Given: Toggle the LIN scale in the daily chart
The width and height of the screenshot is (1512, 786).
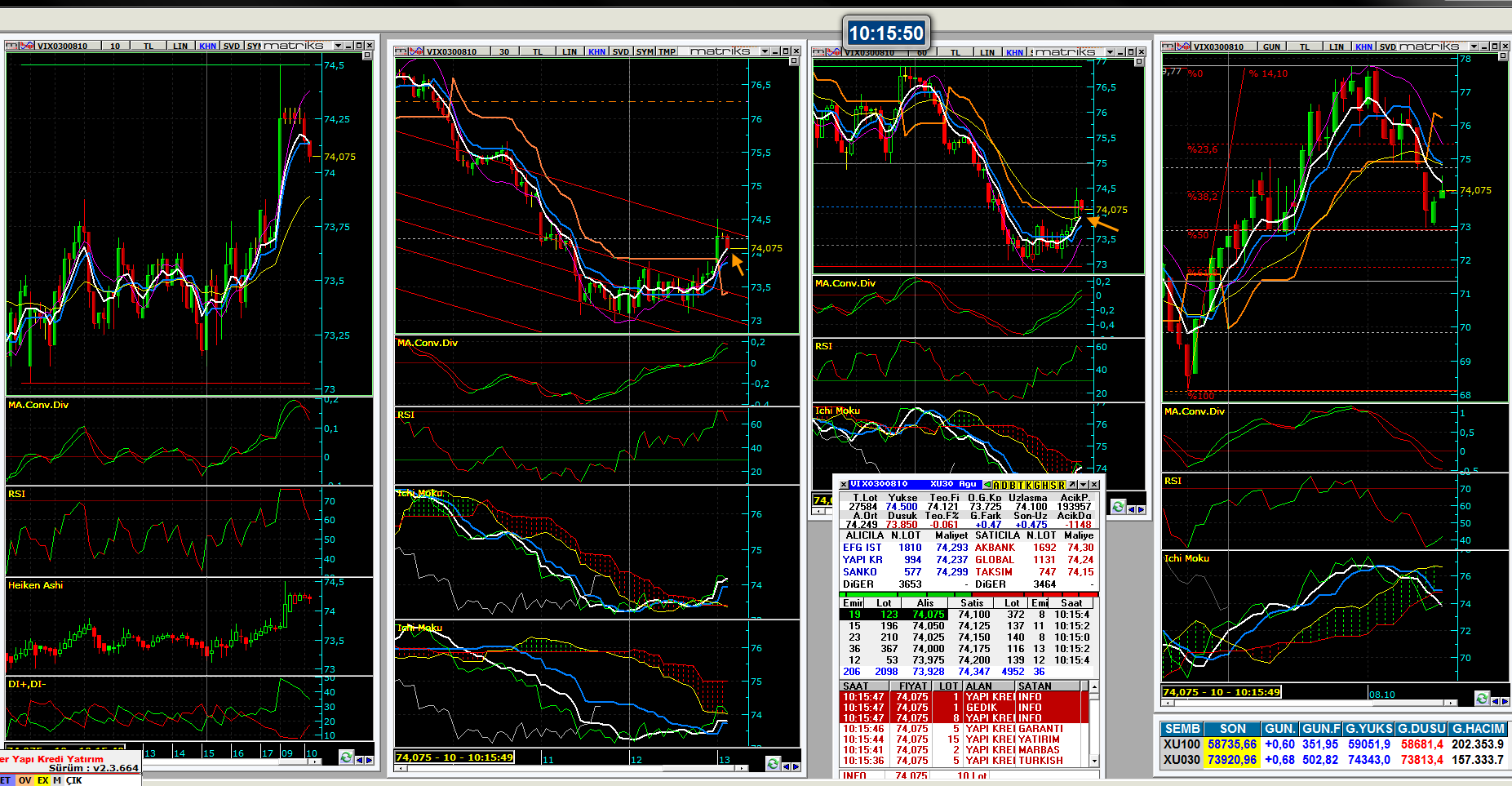Looking at the screenshot, I should tap(1336, 47).
